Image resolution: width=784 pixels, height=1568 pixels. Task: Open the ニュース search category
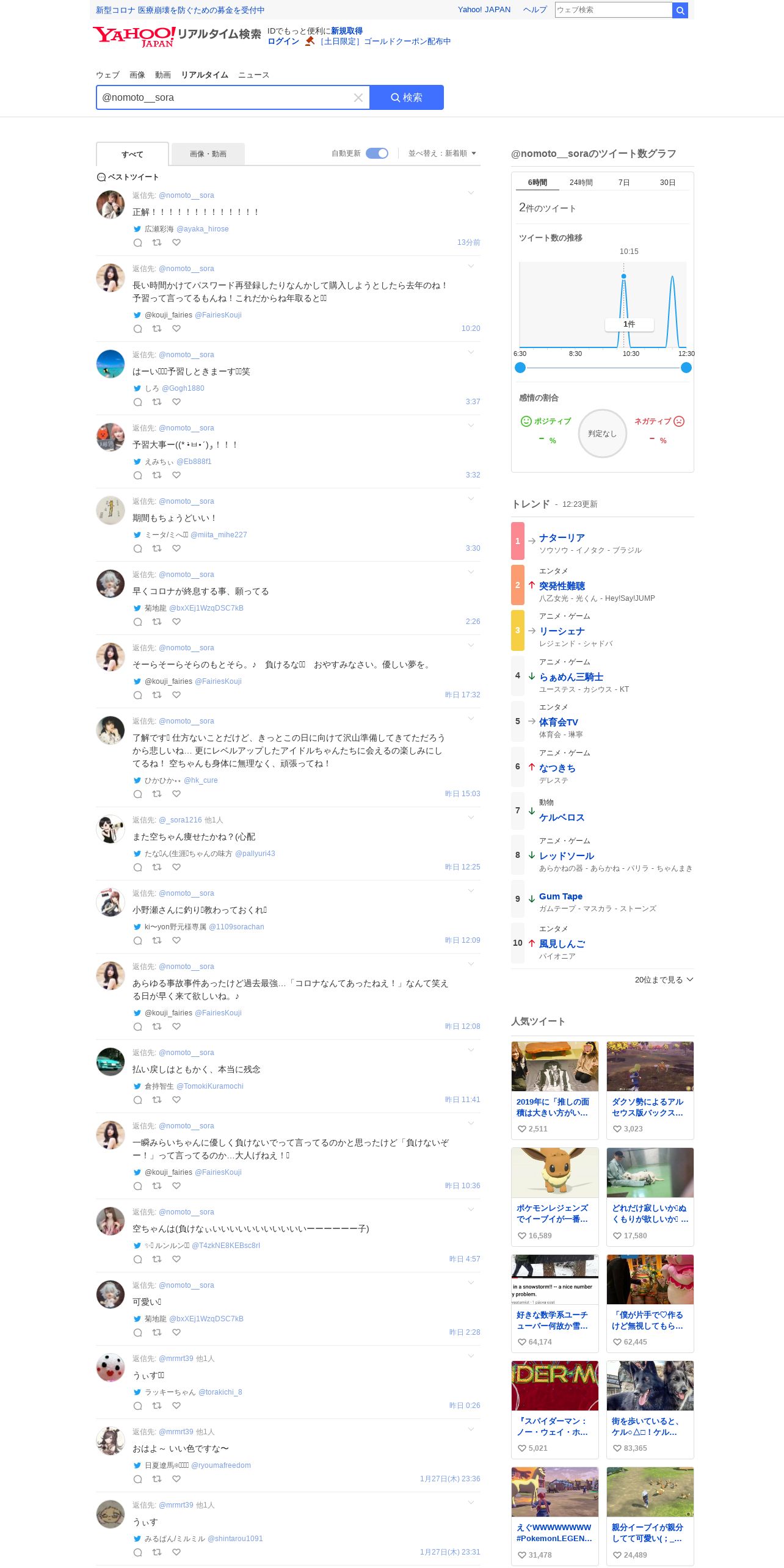pos(254,75)
